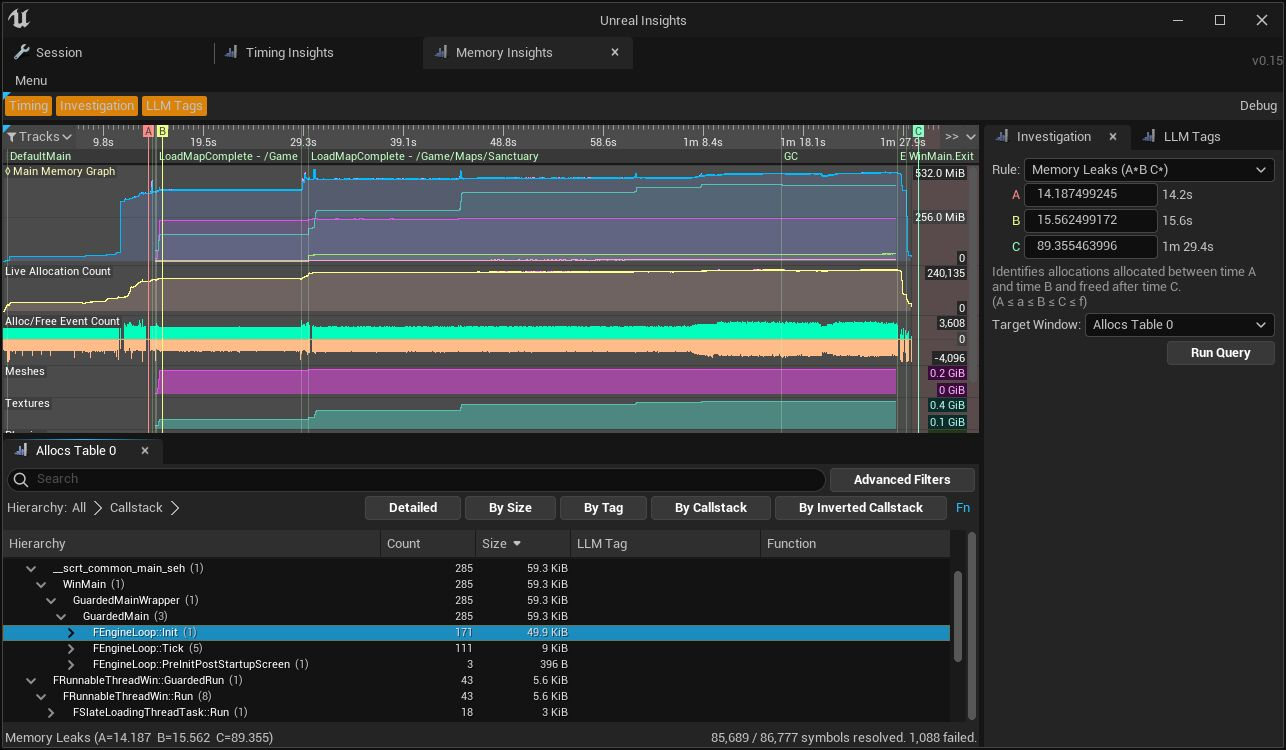Click the timeline overflow arrows icon
The height and width of the screenshot is (750, 1286).
coord(952,136)
